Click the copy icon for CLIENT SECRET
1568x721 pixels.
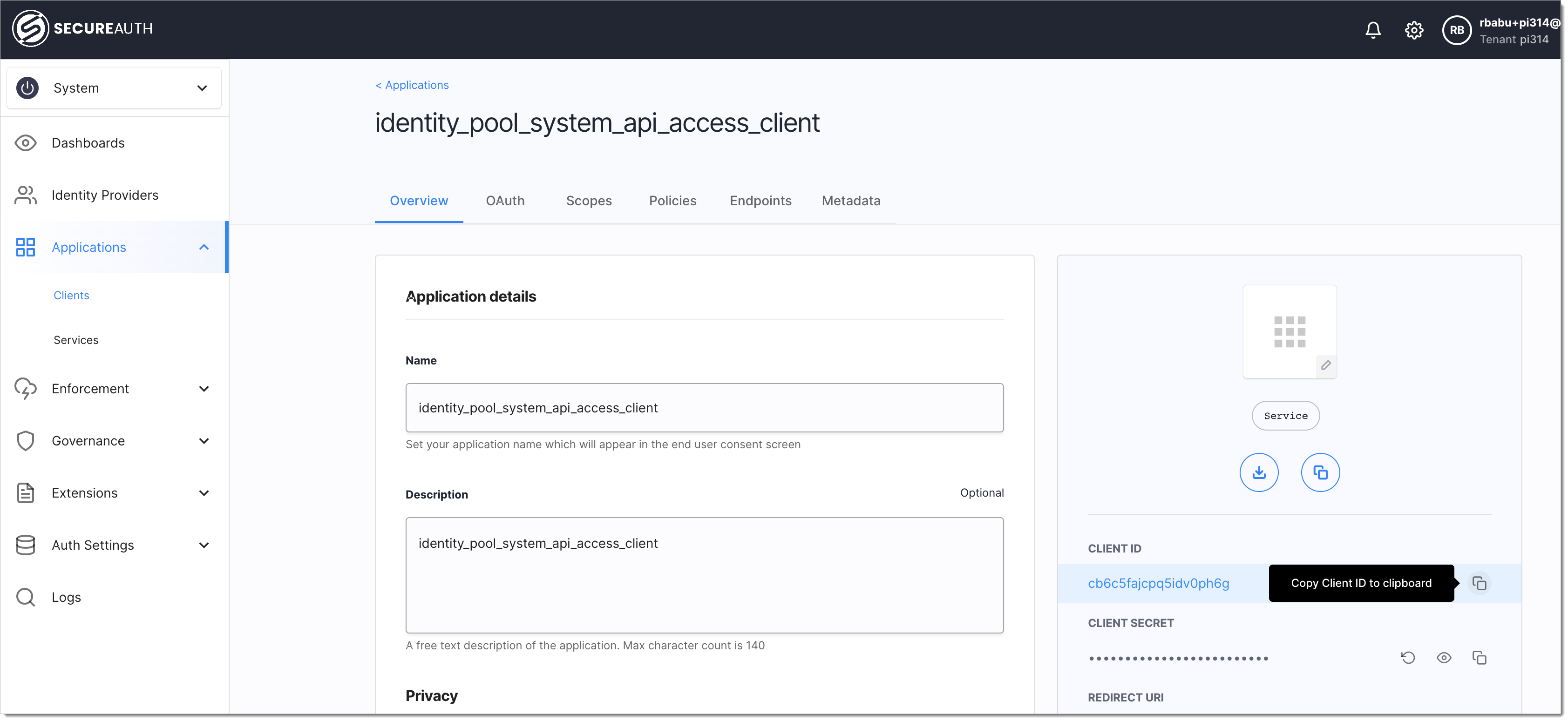pos(1480,657)
